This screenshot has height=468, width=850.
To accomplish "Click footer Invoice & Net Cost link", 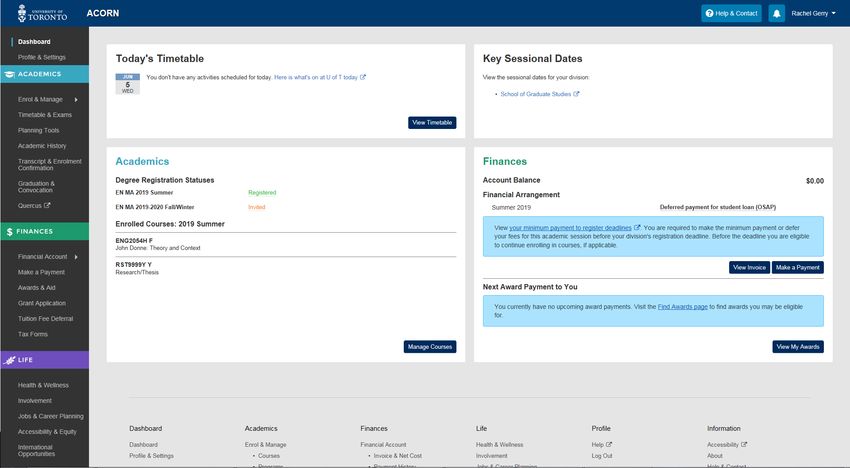I will coord(398,456).
